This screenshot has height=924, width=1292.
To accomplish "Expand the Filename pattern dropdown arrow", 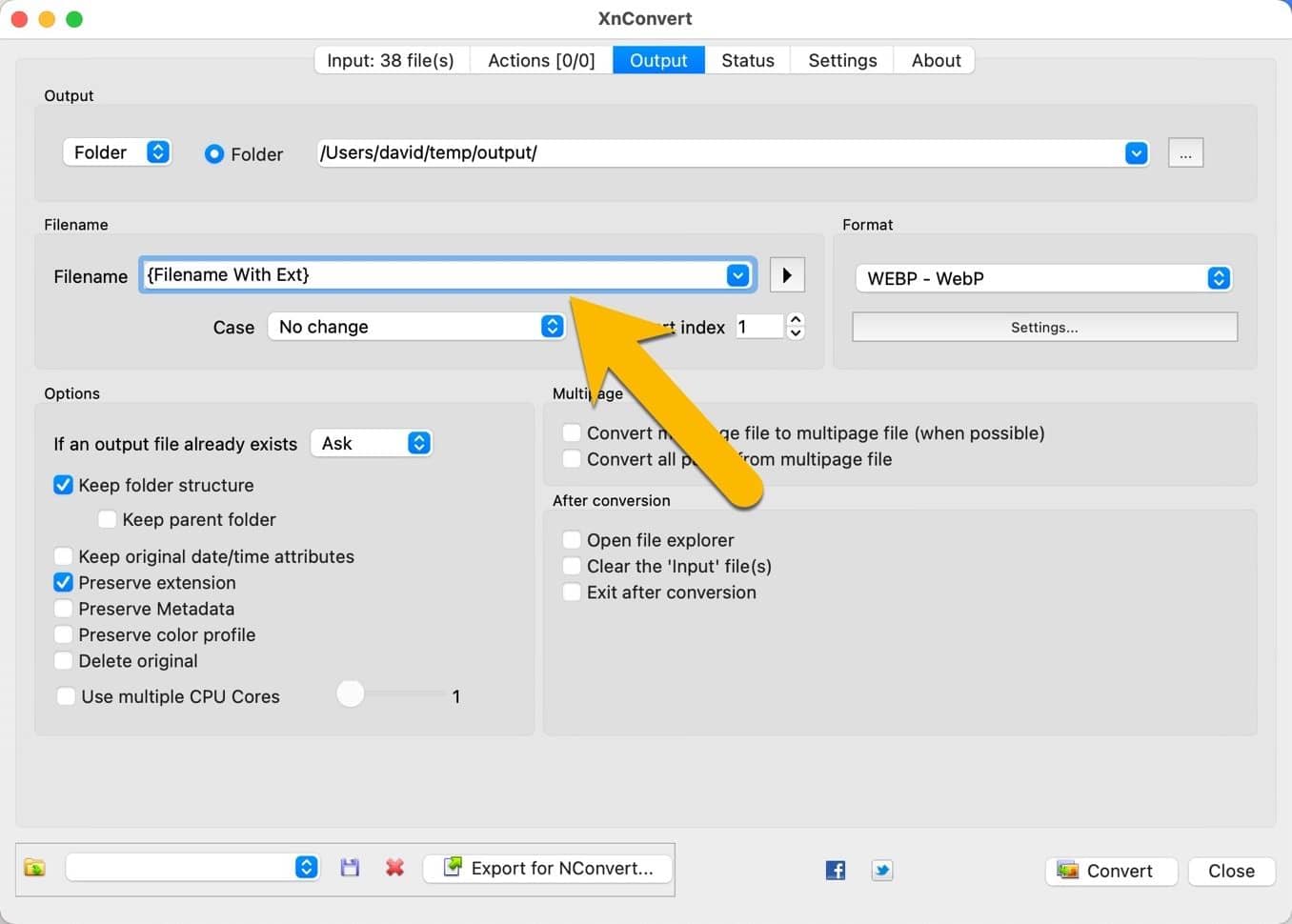I will 737,275.
